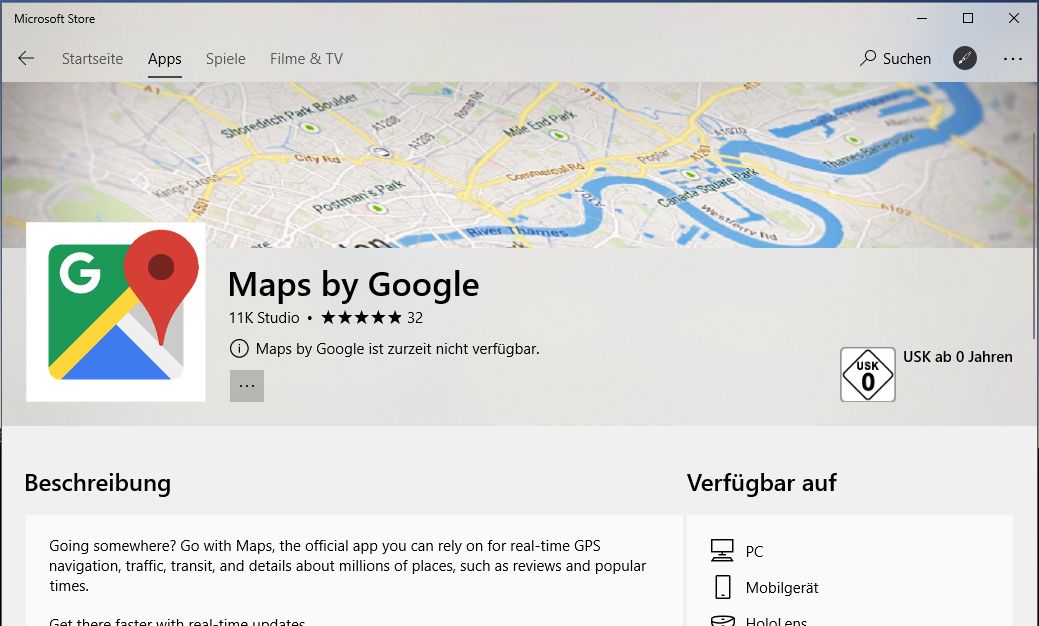Open the Store more options menu

pos(1012,59)
